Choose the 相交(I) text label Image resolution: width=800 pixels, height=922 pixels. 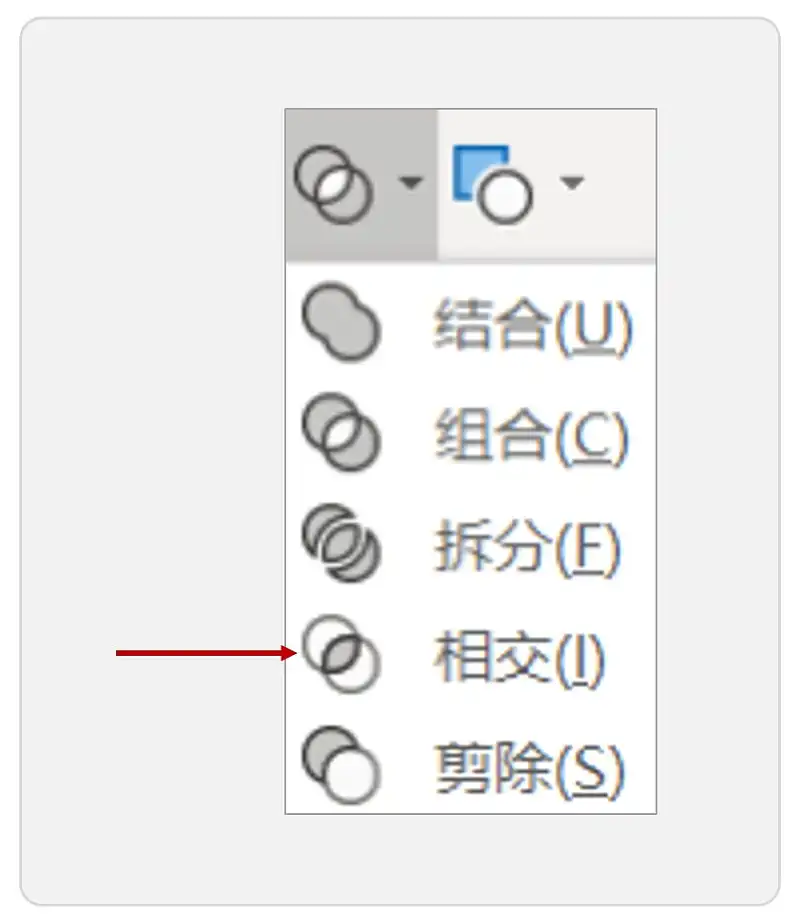click(x=519, y=657)
